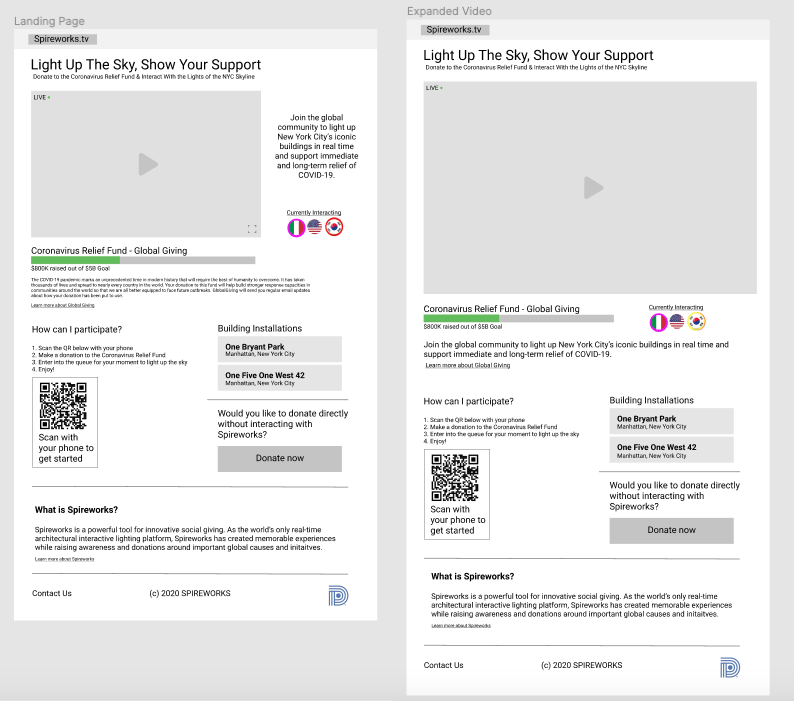The width and height of the screenshot is (794, 701).
Task: Click South Korea flag on Landing Page
Action: [x=334, y=227]
